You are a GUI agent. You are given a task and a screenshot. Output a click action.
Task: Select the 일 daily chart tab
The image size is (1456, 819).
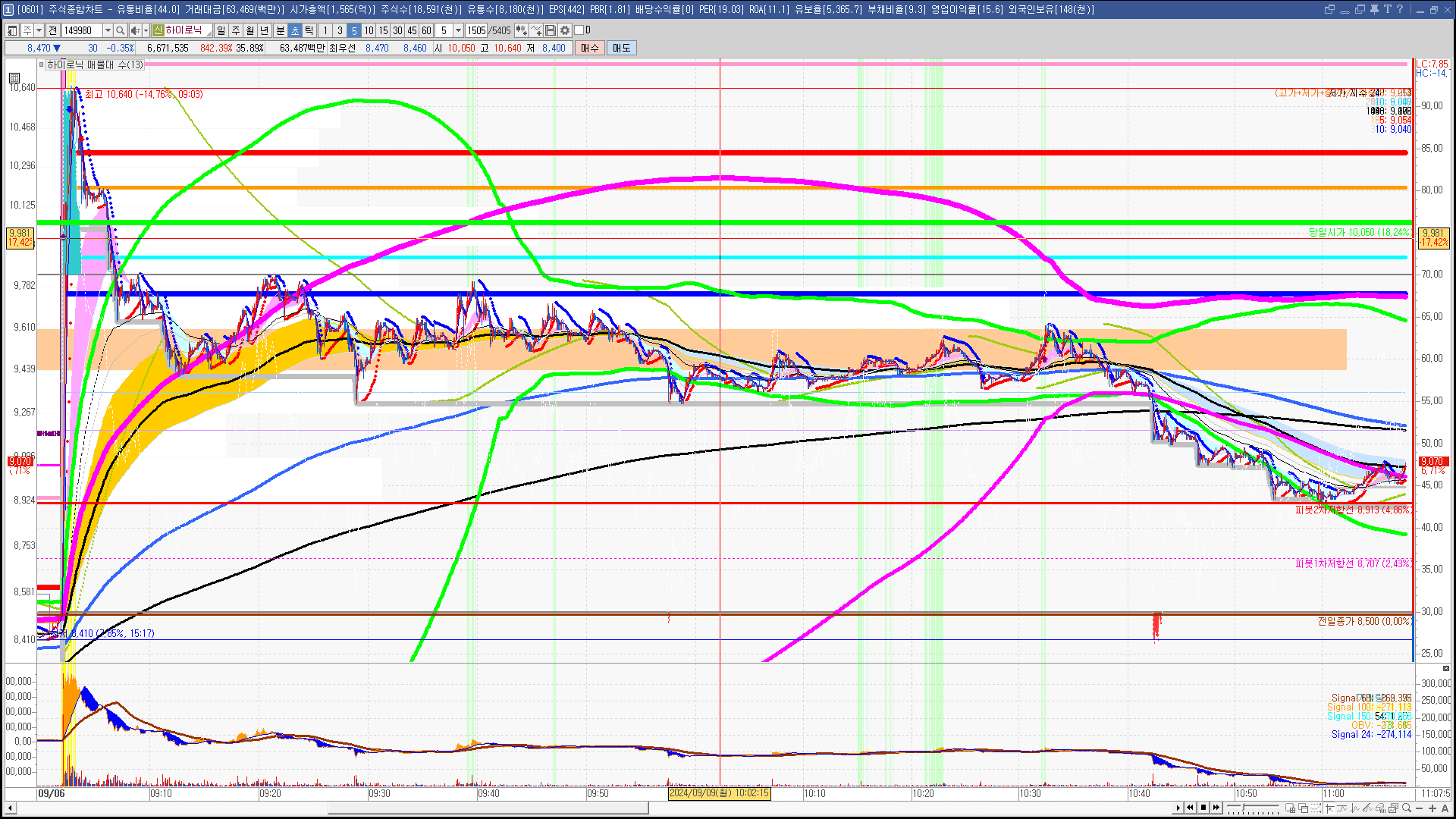(221, 30)
